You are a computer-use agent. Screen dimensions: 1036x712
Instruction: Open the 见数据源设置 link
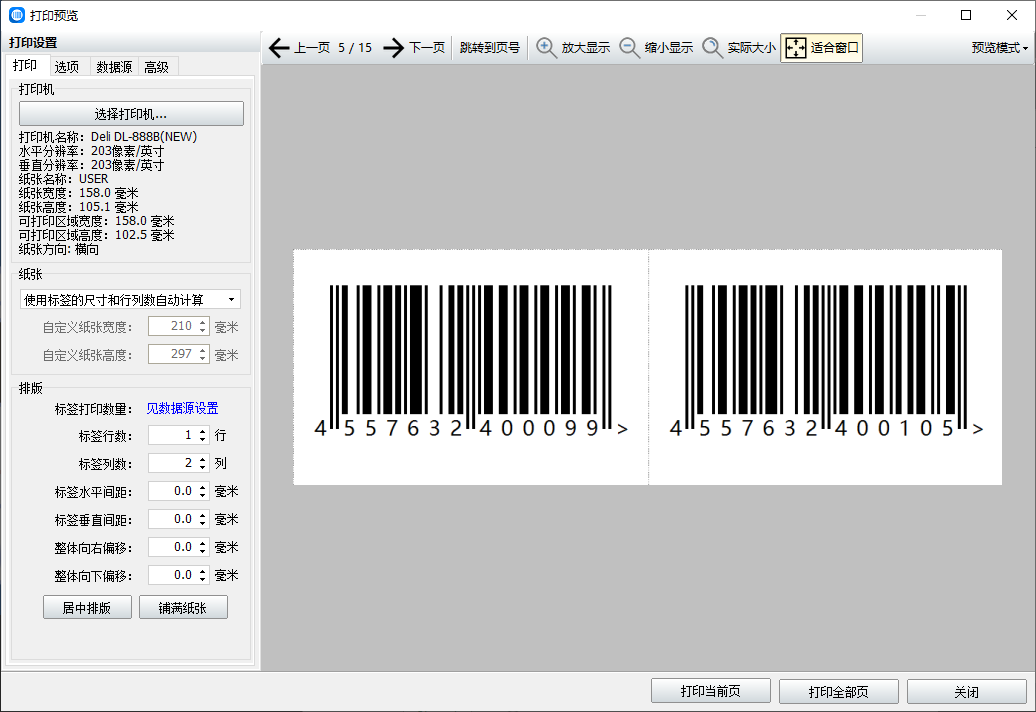[182, 408]
